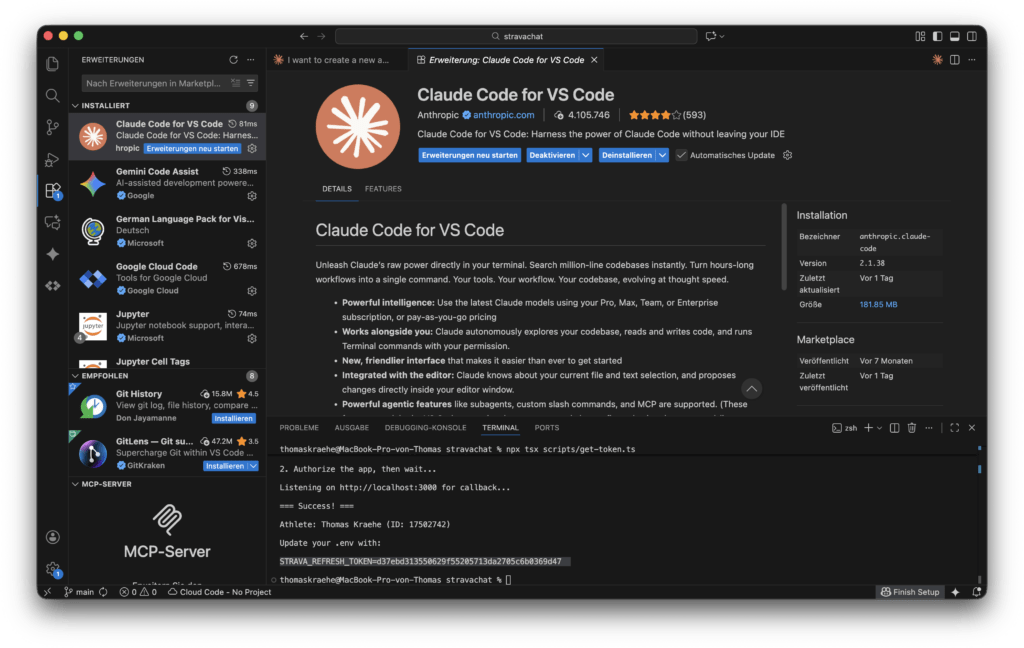Screen dimensions: 1024x648
Task: Go back in navigation history
Action: tap(304, 36)
